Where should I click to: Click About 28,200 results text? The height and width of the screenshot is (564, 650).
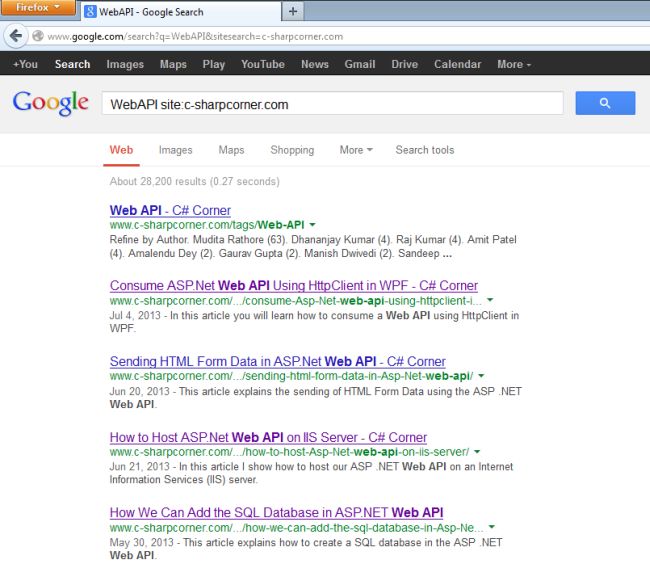pyautogui.click(x=194, y=182)
